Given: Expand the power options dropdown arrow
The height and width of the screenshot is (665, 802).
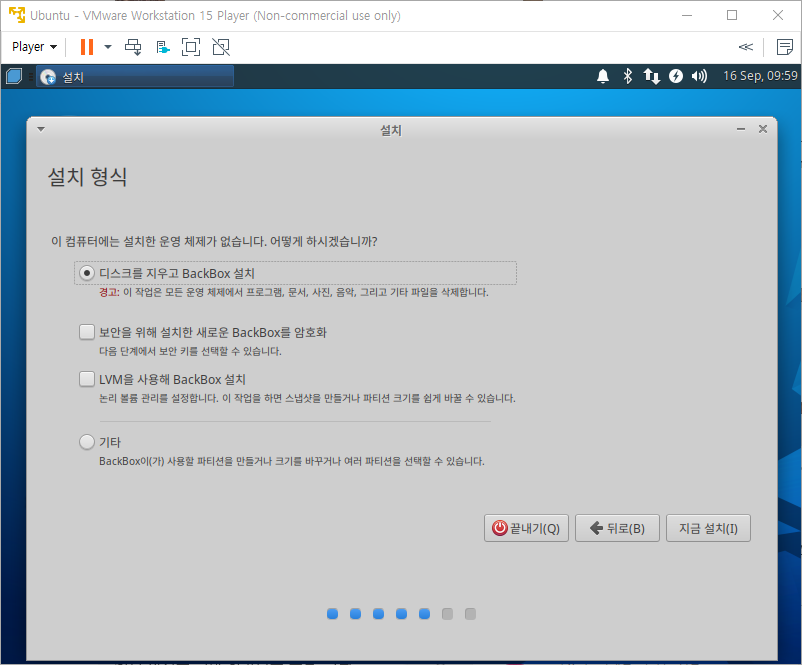Looking at the screenshot, I should coord(108,47).
